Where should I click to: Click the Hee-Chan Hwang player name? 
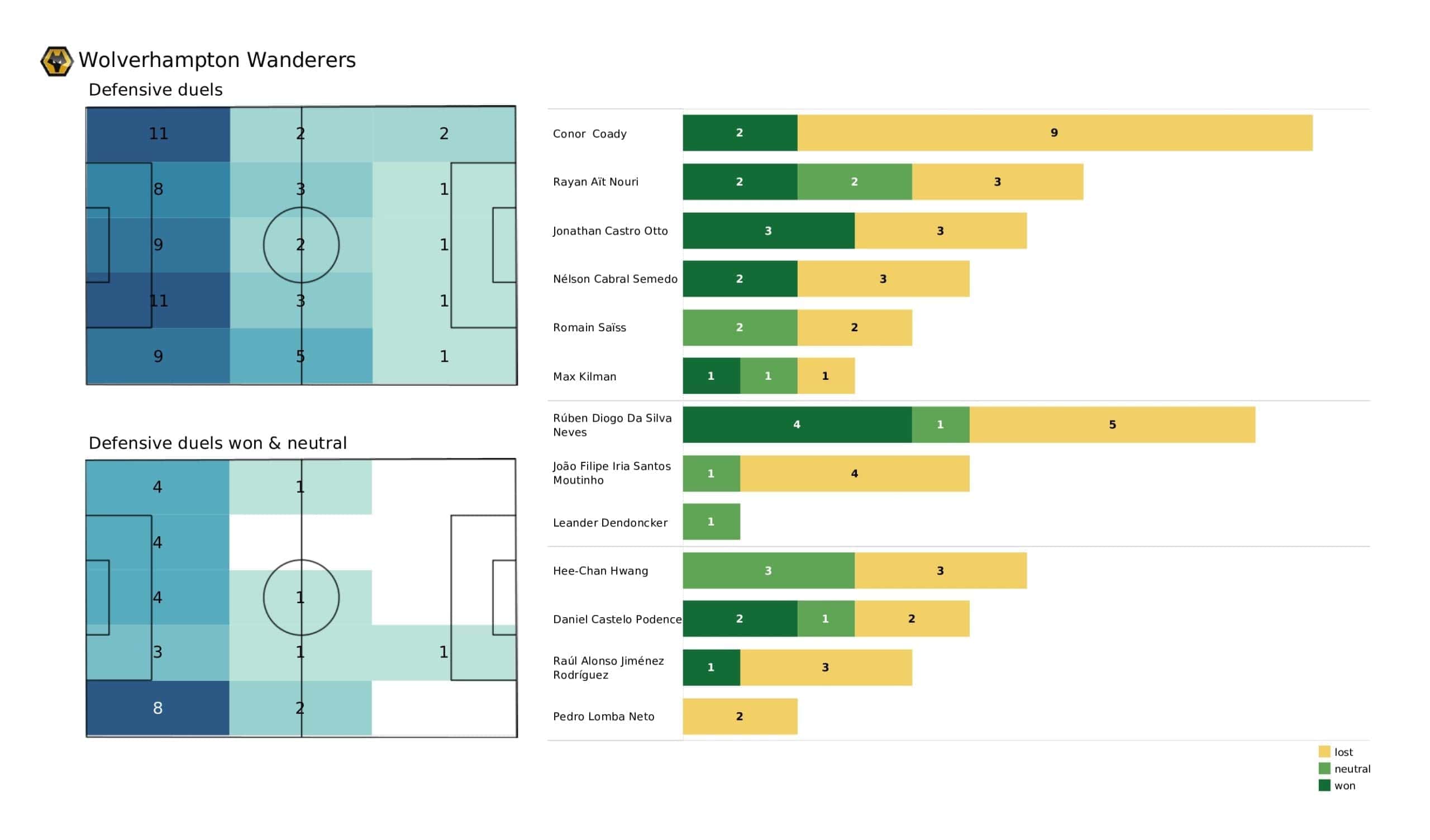click(600, 571)
